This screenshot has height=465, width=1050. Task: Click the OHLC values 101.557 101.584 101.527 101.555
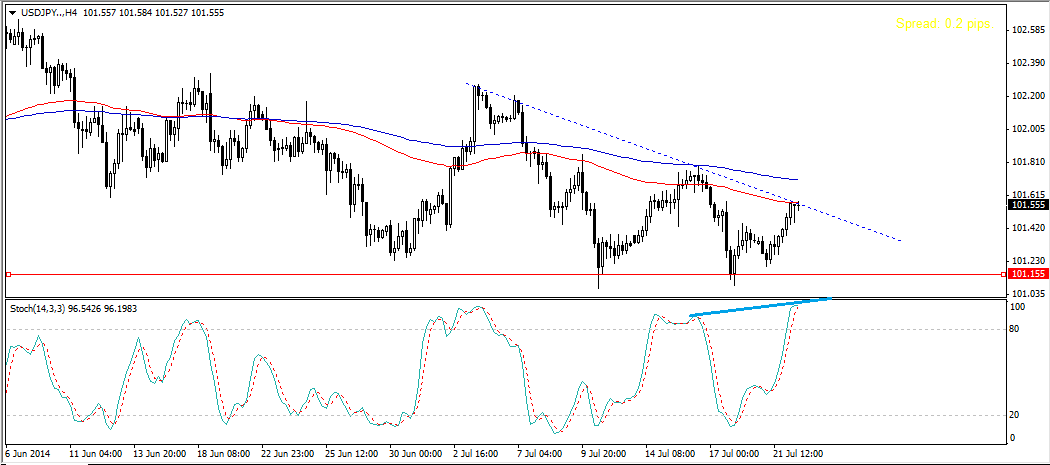(155, 13)
